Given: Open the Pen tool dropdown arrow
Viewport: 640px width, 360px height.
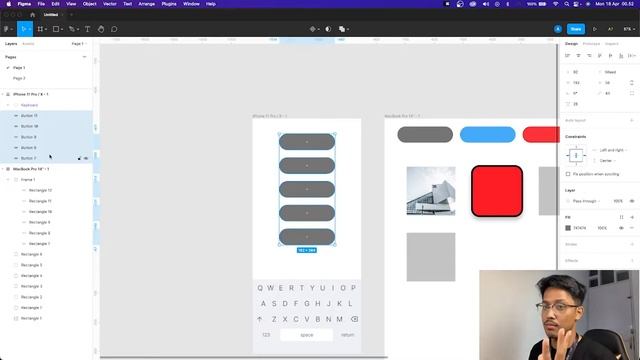Looking at the screenshot, I should [x=78, y=29].
